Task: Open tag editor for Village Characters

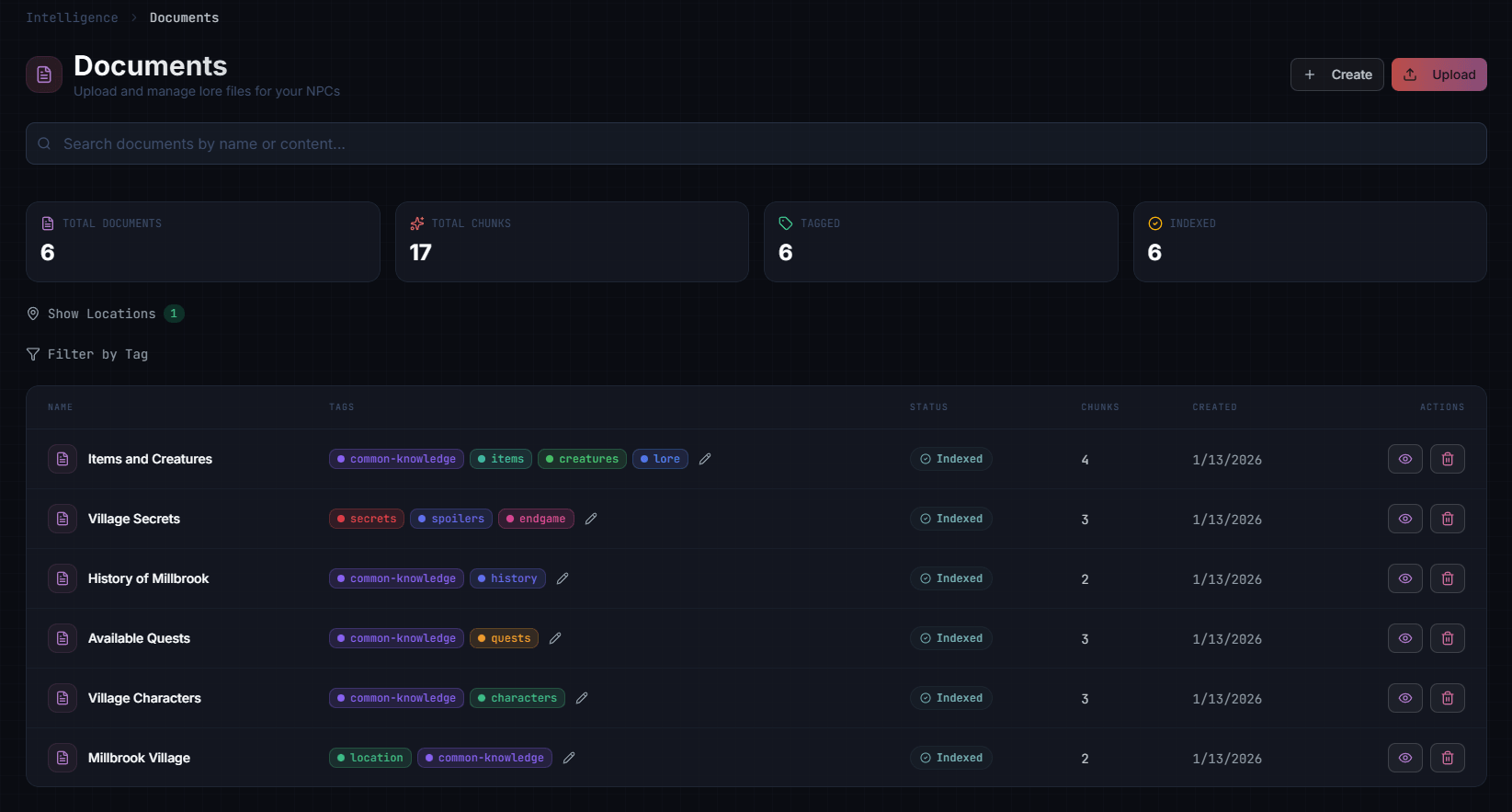Action: (x=582, y=698)
